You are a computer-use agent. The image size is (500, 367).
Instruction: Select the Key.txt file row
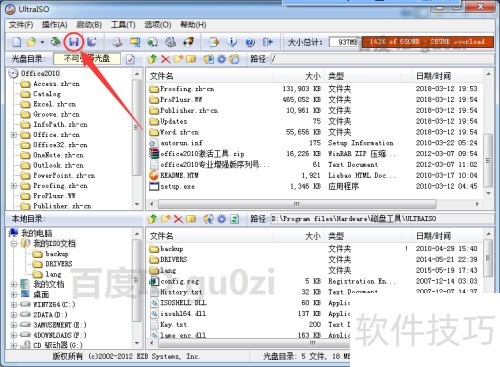(249, 324)
